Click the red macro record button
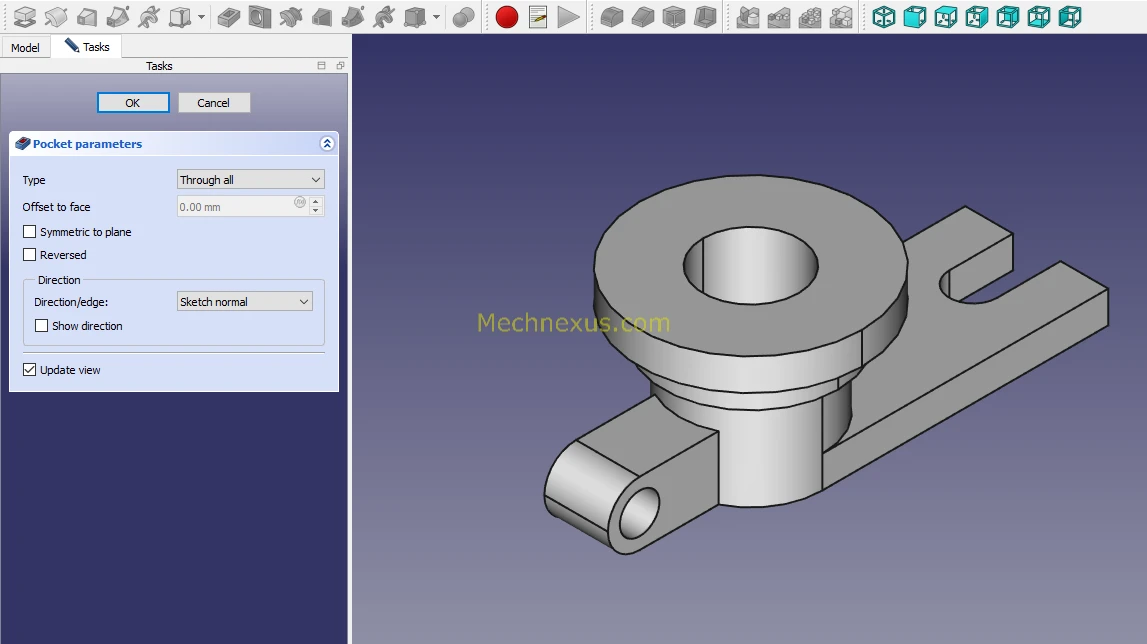Image resolution: width=1147 pixels, height=644 pixels. click(x=507, y=17)
